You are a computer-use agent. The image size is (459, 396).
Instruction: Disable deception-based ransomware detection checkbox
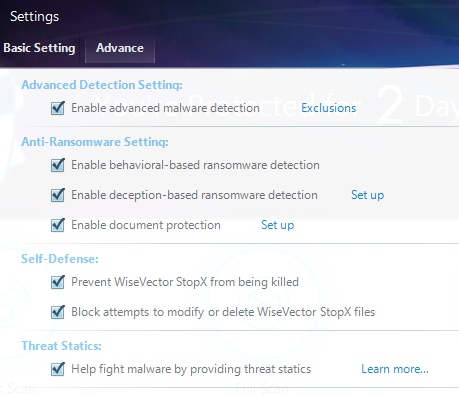point(58,195)
